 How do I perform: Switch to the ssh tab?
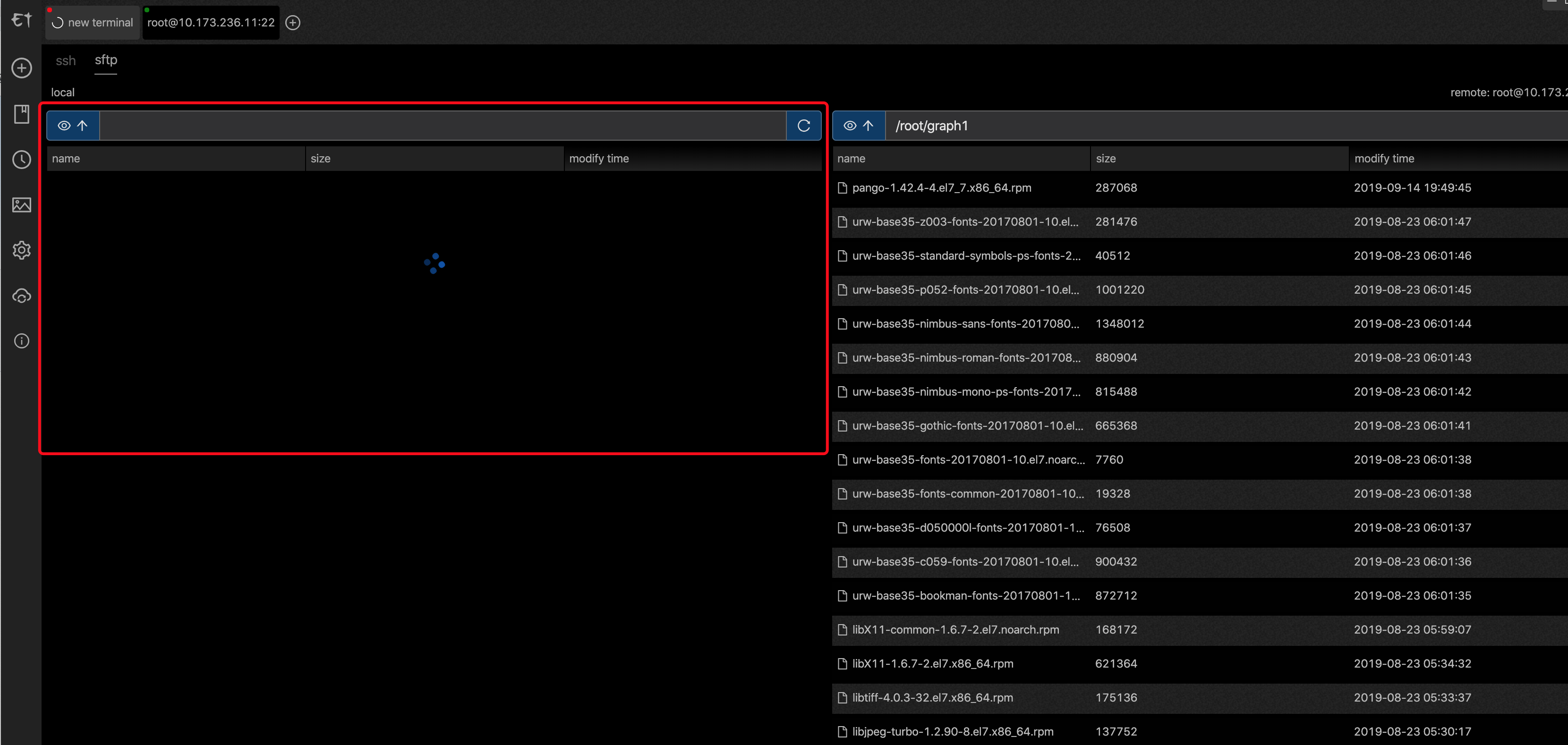[x=66, y=61]
